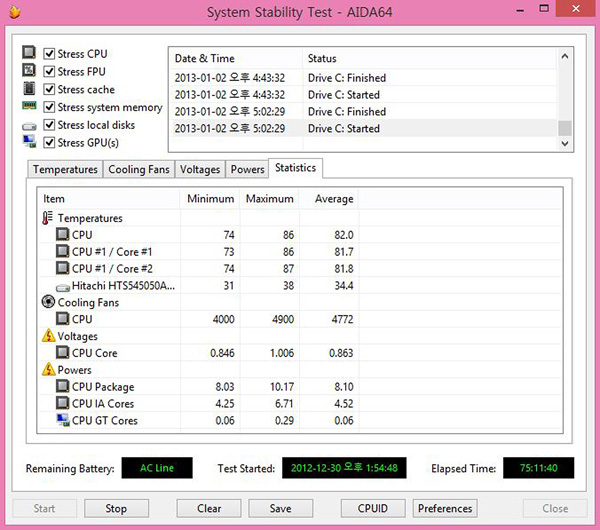Image resolution: width=600 pixels, height=530 pixels.
Task: Click the disk drive icon beside Stress local disks
Action: (x=29, y=126)
